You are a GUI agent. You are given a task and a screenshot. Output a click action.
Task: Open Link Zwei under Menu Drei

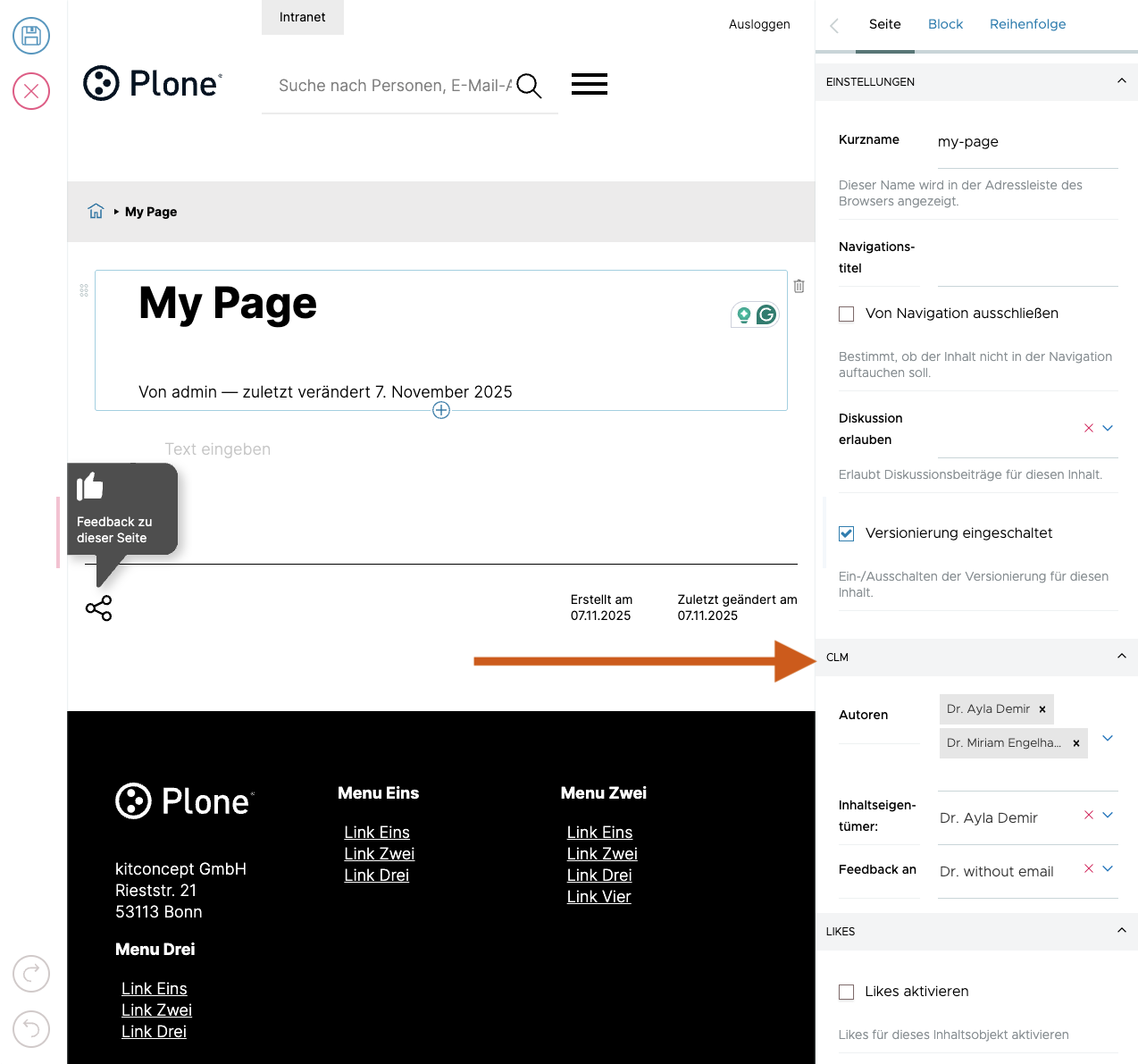tap(157, 1010)
